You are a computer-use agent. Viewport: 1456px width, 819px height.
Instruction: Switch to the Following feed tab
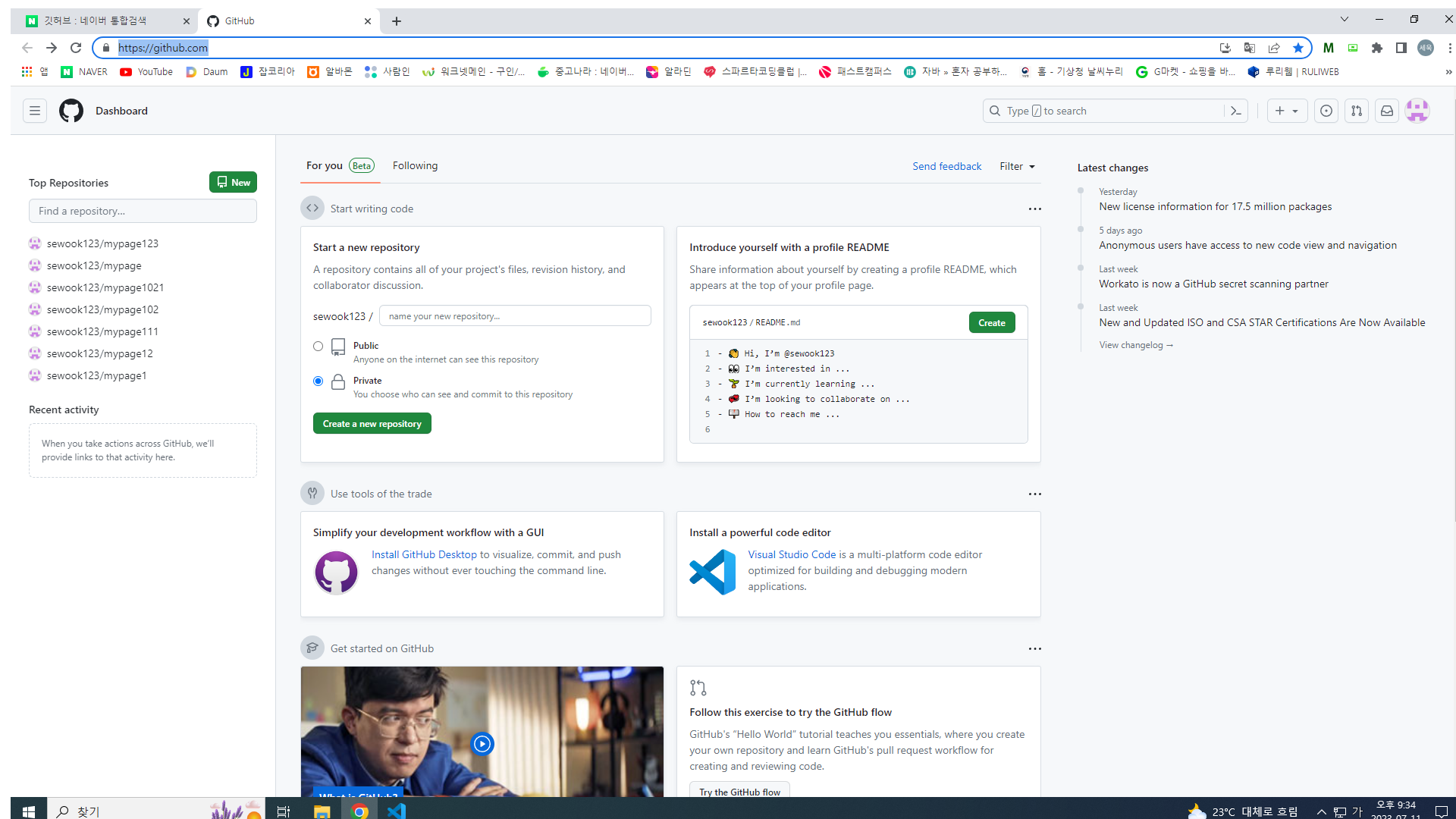tap(415, 166)
